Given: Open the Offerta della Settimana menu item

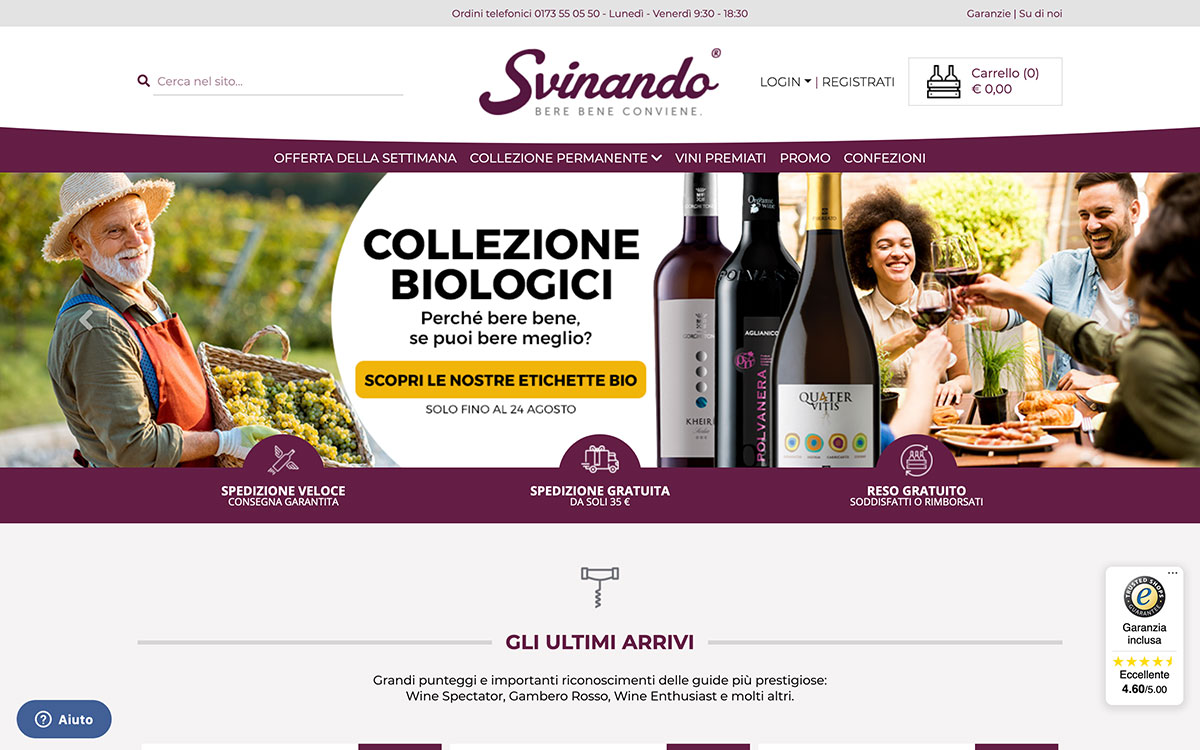Looking at the screenshot, I should point(365,158).
